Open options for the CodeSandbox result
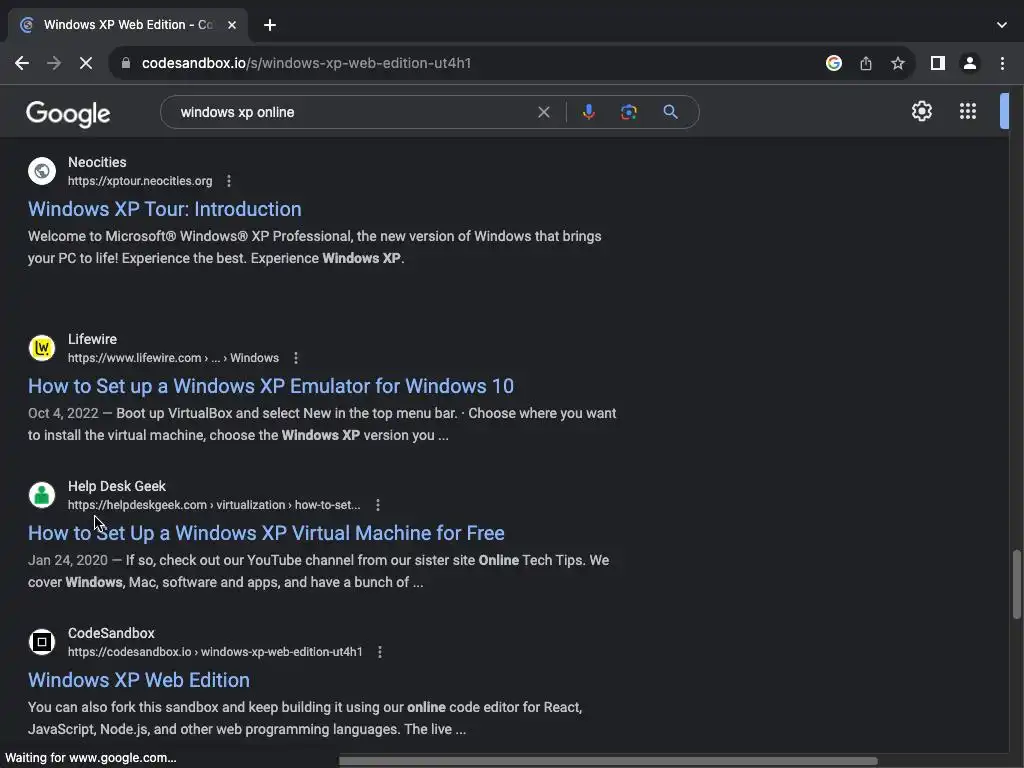This screenshot has height=768, width=1024. point(379,652)
